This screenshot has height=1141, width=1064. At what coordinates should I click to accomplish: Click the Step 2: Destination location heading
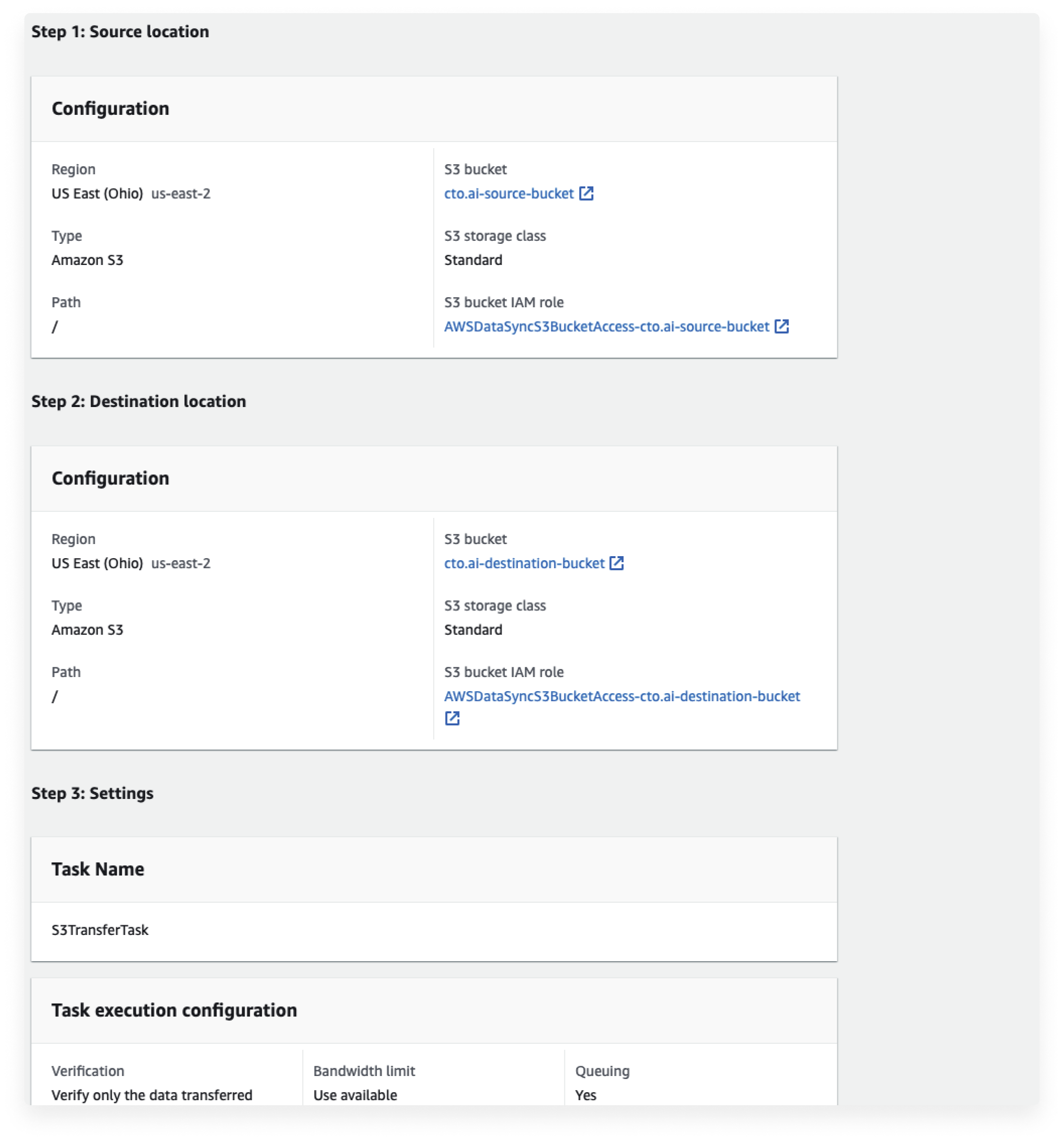[138, 401]
